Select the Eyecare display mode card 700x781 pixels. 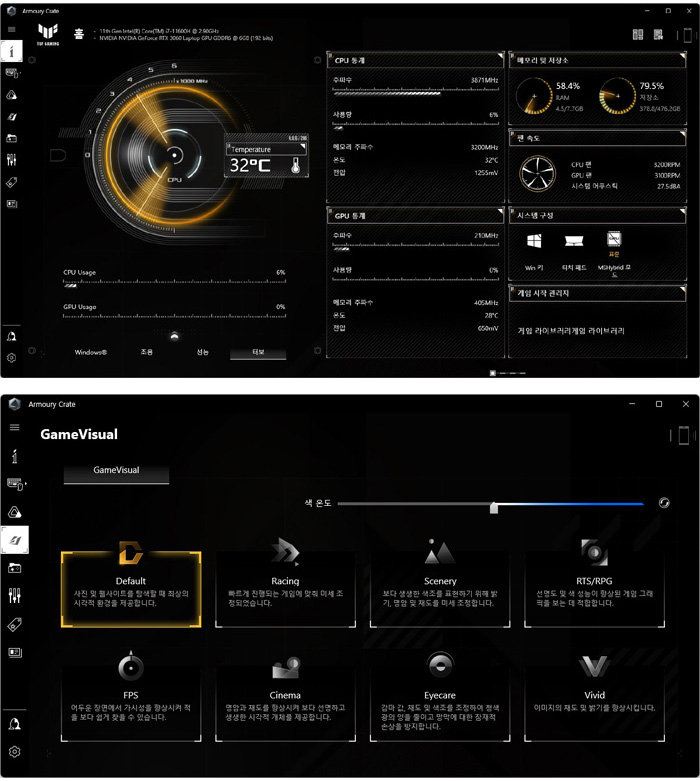pos(440,703)
